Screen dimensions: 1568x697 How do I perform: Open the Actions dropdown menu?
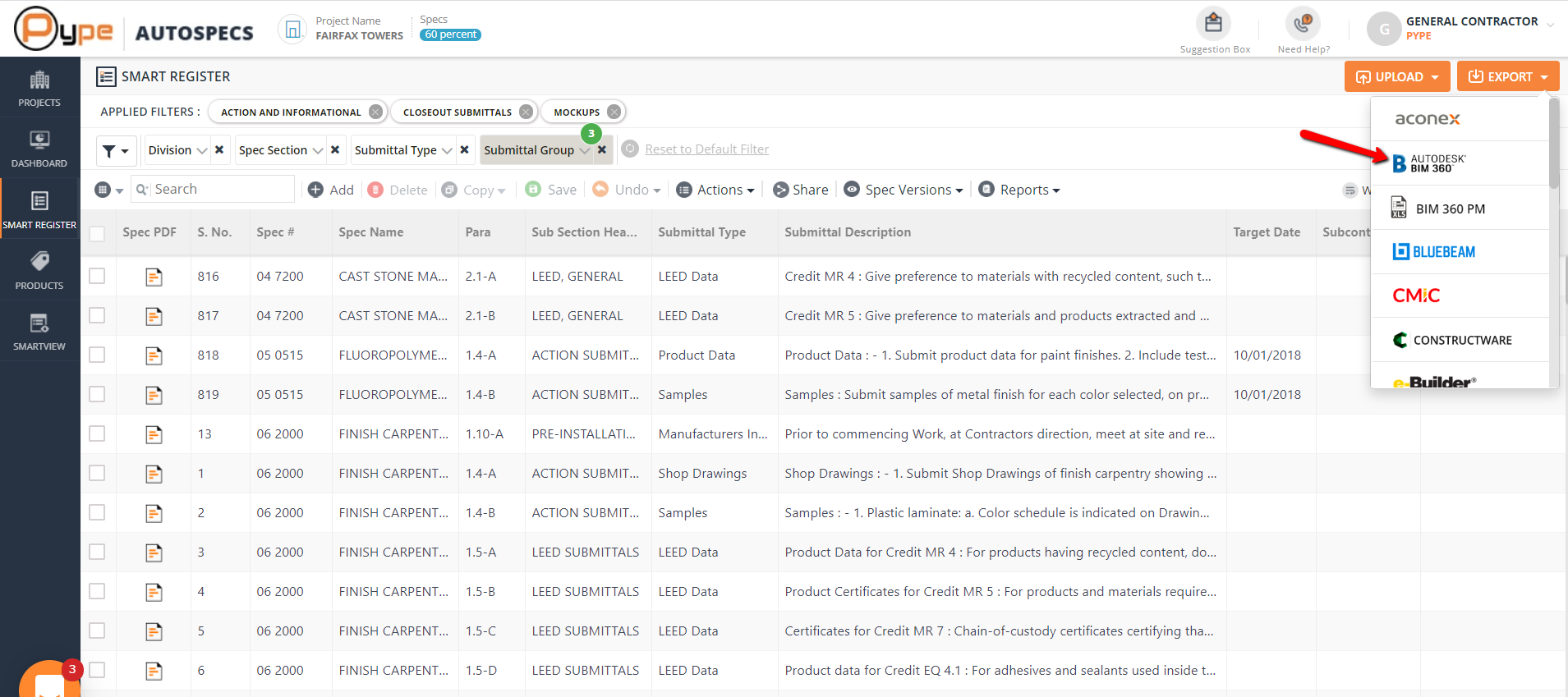[x=715, y=190]
